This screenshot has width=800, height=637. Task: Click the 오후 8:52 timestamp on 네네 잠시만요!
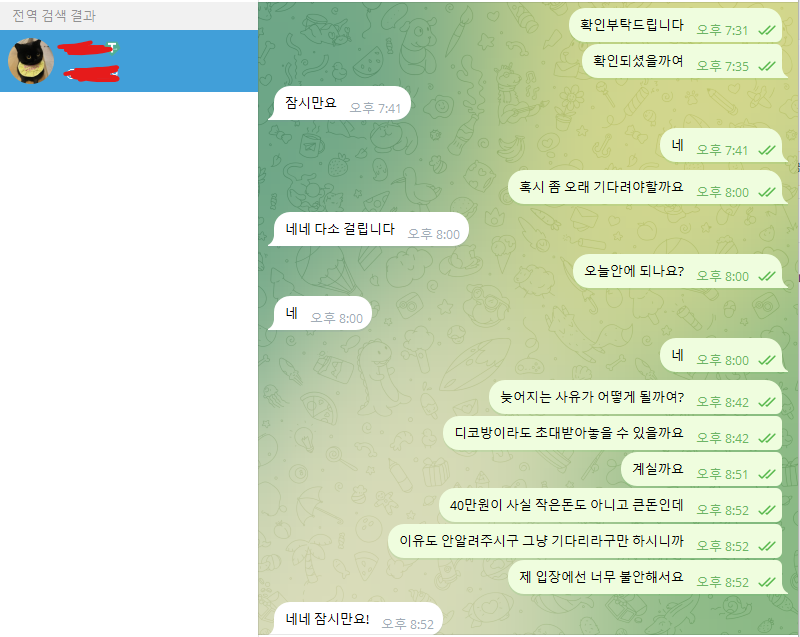point(407,624)
